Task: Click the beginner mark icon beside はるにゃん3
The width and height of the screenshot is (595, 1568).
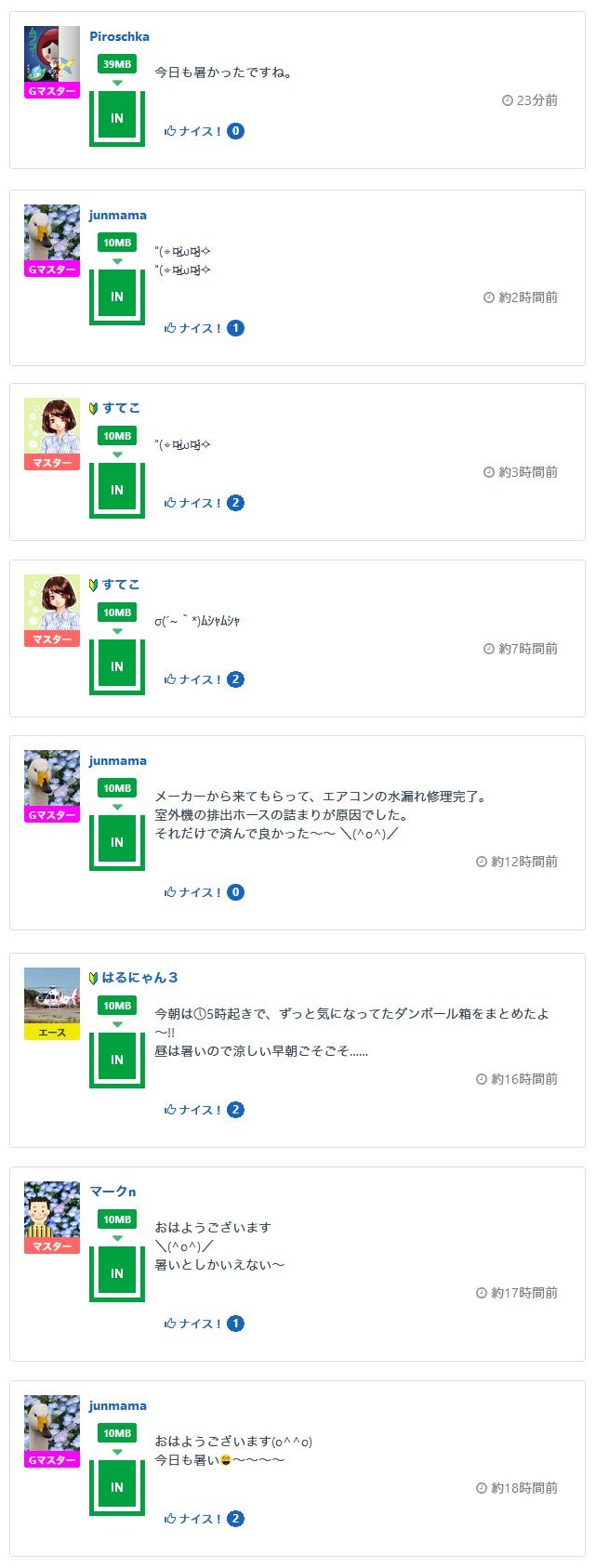Action: click(94, 978)
